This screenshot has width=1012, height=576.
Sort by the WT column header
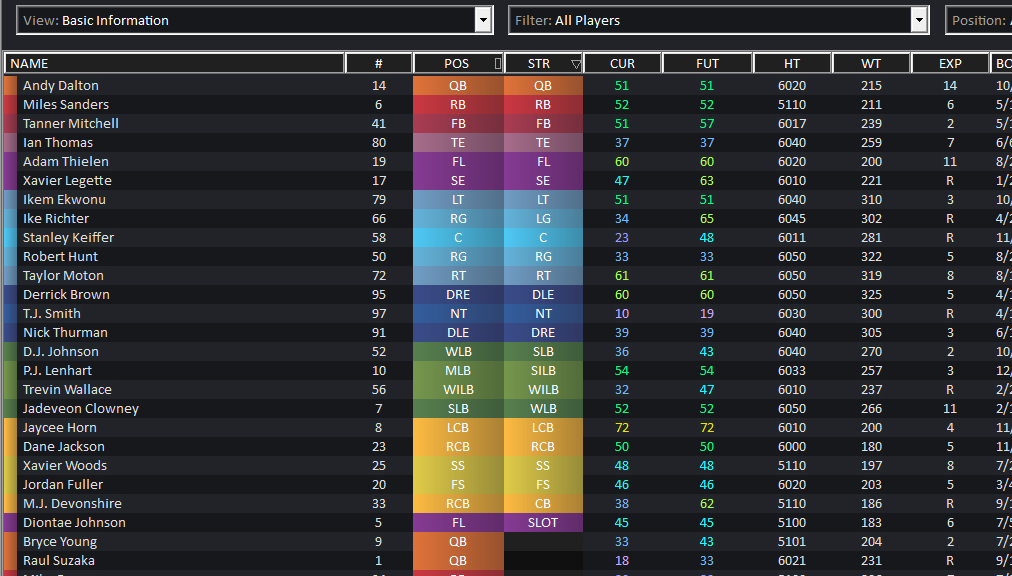(x=871, y=63)
